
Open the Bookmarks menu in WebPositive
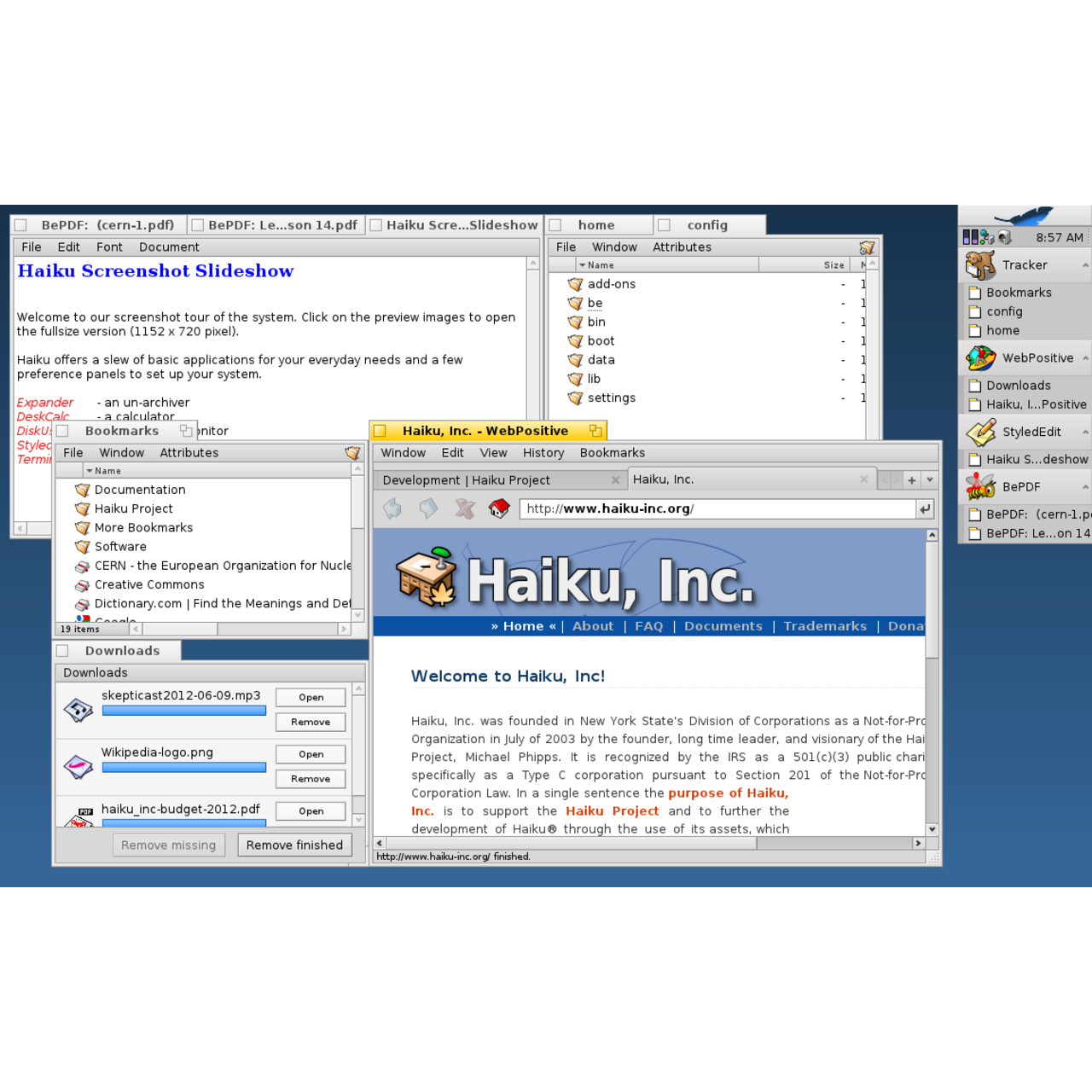point(612,453)
